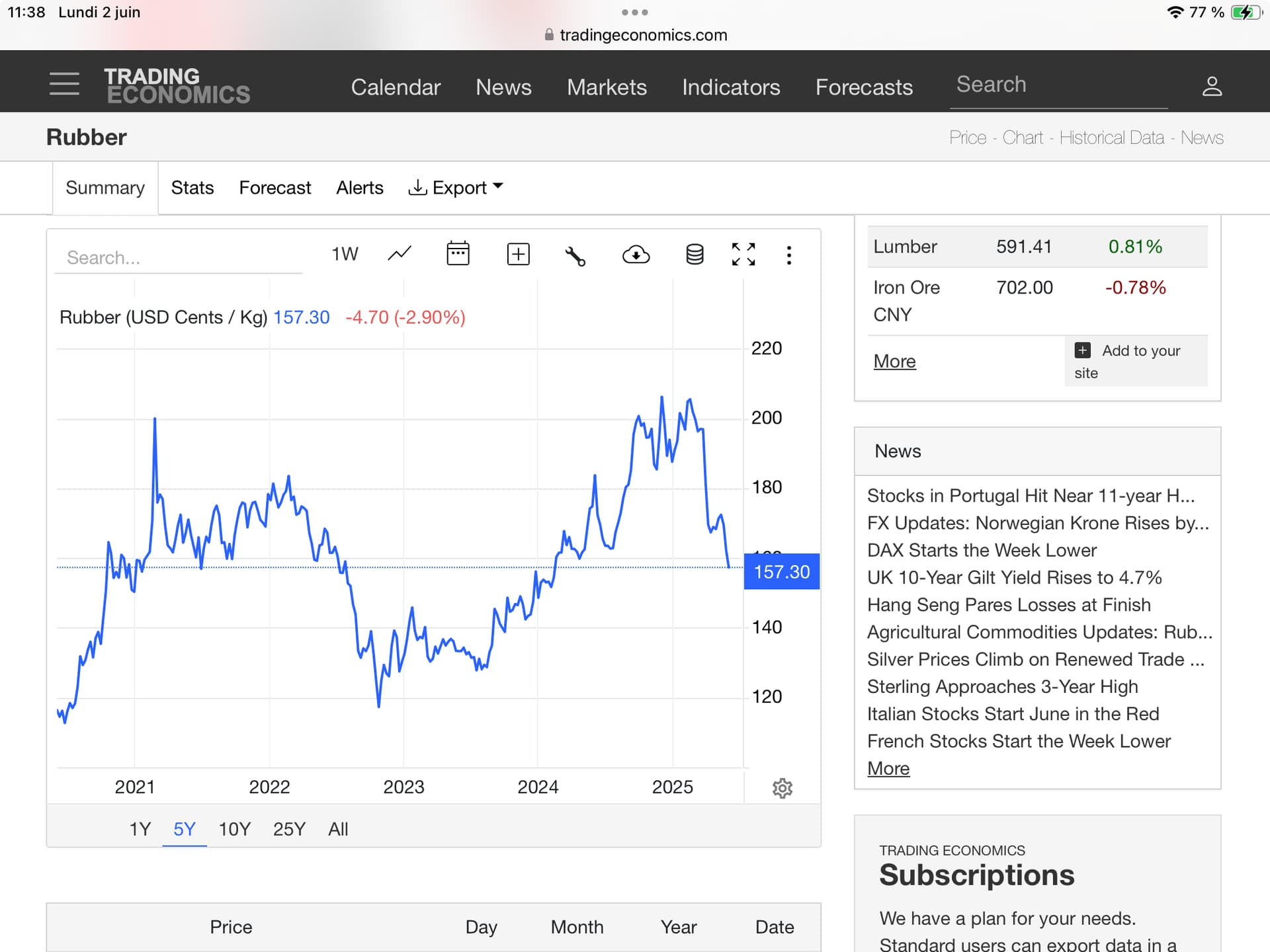Select the 1Y time range
Image resolution: width=1270 pixels, height=952 pixels.
(x=140, y=829)
